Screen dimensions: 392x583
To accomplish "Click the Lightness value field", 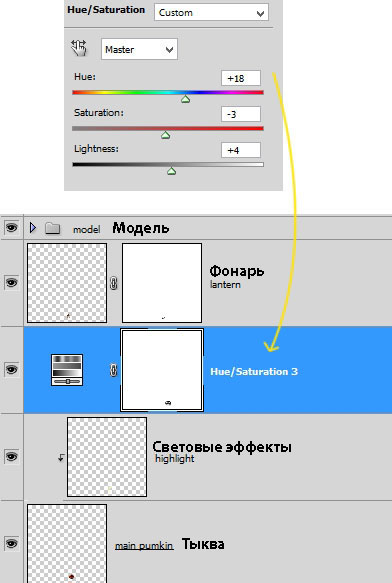I will [241, 150].
